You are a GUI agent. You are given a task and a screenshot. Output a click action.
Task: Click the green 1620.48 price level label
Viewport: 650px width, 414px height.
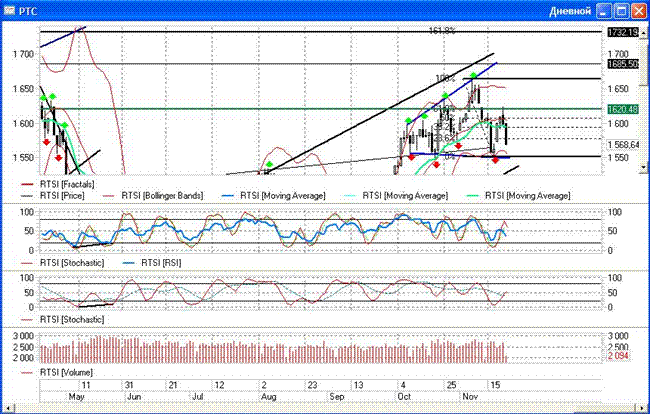point(623,109)
